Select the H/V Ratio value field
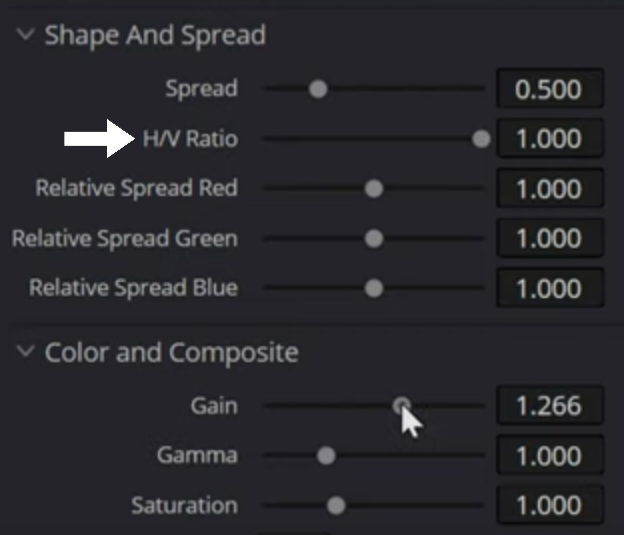This screenshot has width=624, height=535. tap(550, 138)
